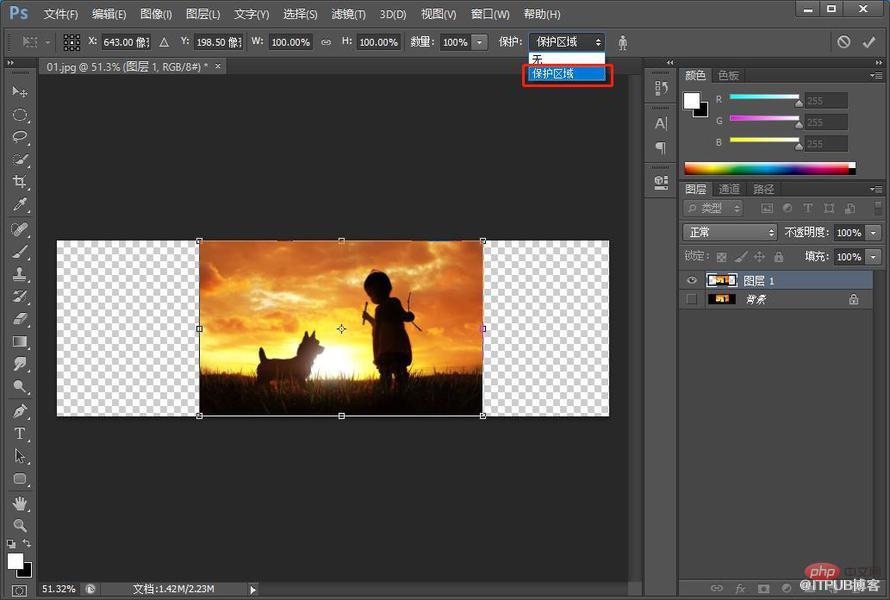This screenshot has width=890, height=600.
Task: Open the 数量 amount slider arrow
Action: tap(480, 42)
